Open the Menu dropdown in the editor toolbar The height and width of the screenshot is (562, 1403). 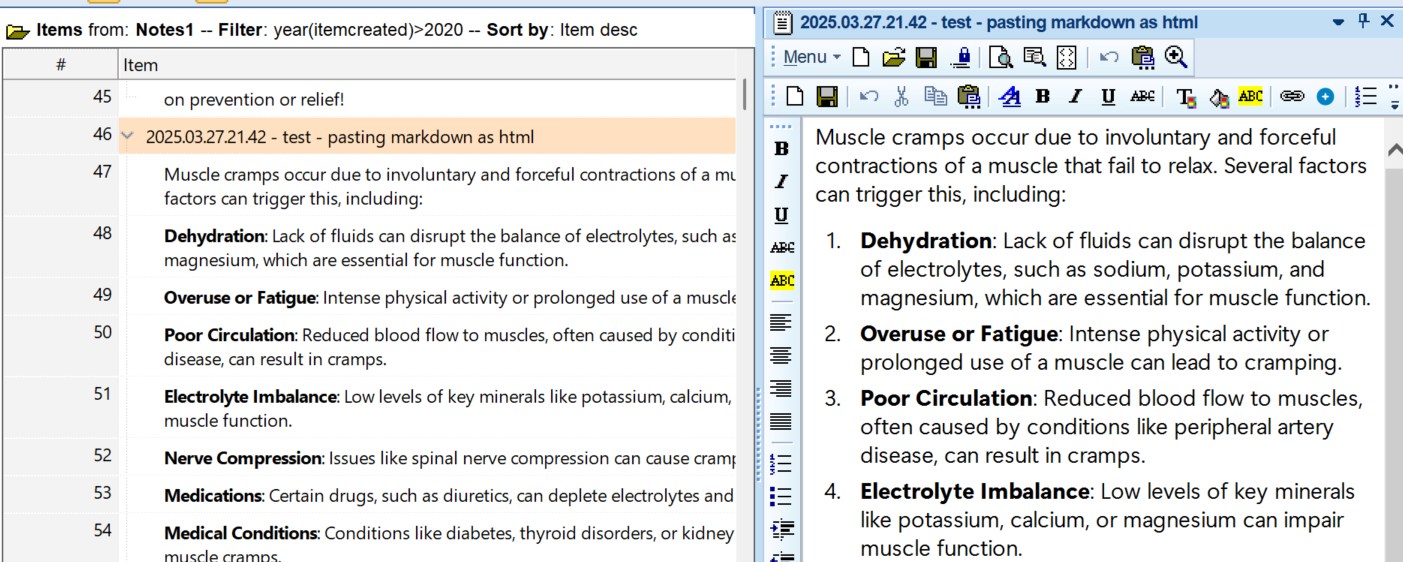(811, 58)
